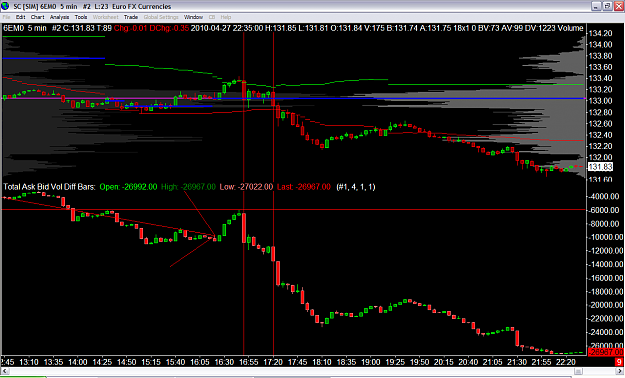Image resolution: width=625 pixels, height=378 pixels.
Task: Click the red -26967.00 value label on study axis
Action: tap(605, 352)
